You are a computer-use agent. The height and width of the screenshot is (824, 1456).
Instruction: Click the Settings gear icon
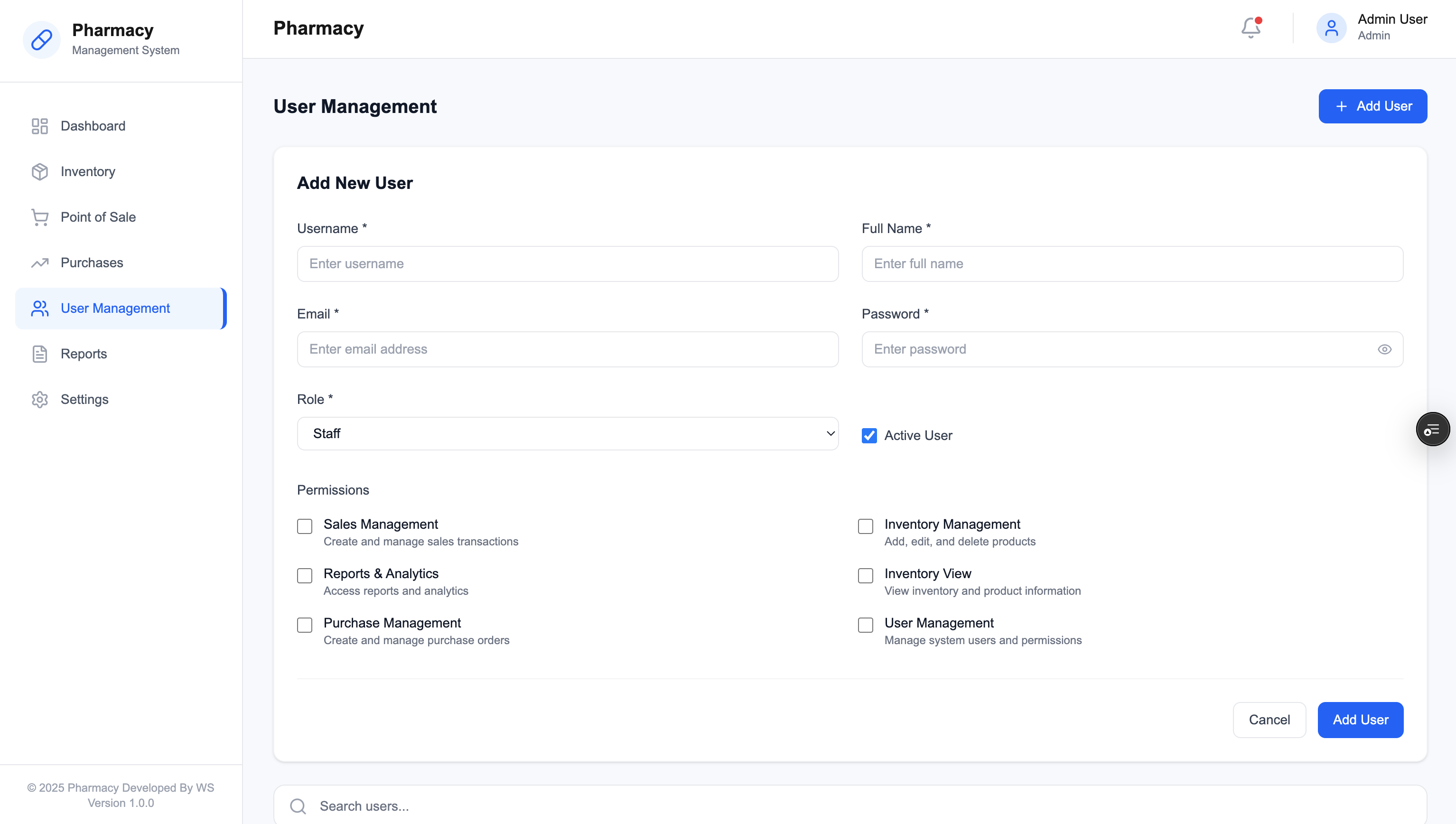[39, 400]
